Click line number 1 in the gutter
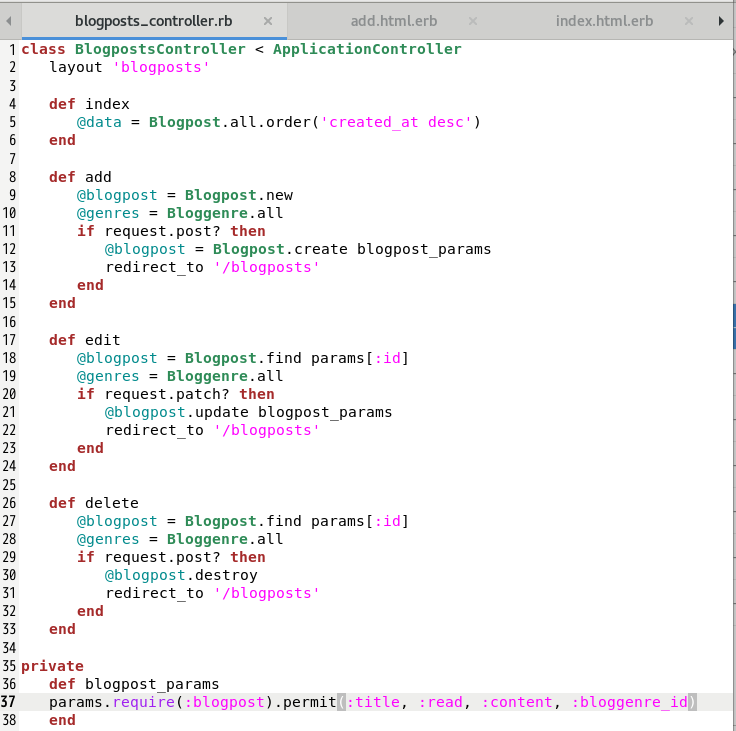Viewport: 736px width, 731px height. point(13,49)
